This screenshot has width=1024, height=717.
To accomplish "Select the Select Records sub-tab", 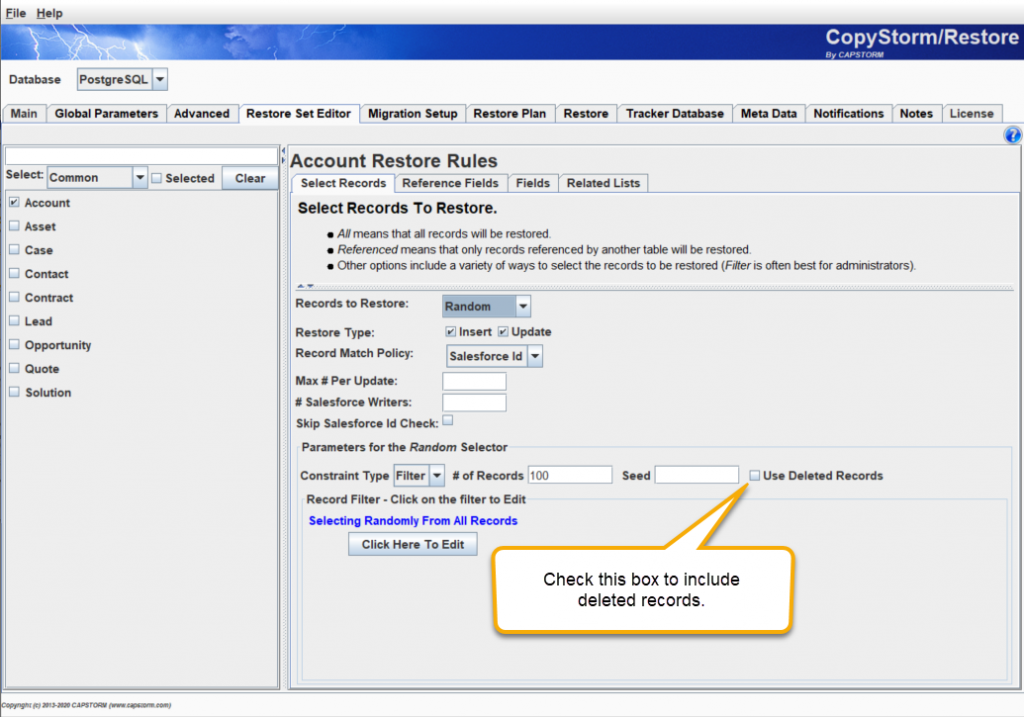I will 344,183.
